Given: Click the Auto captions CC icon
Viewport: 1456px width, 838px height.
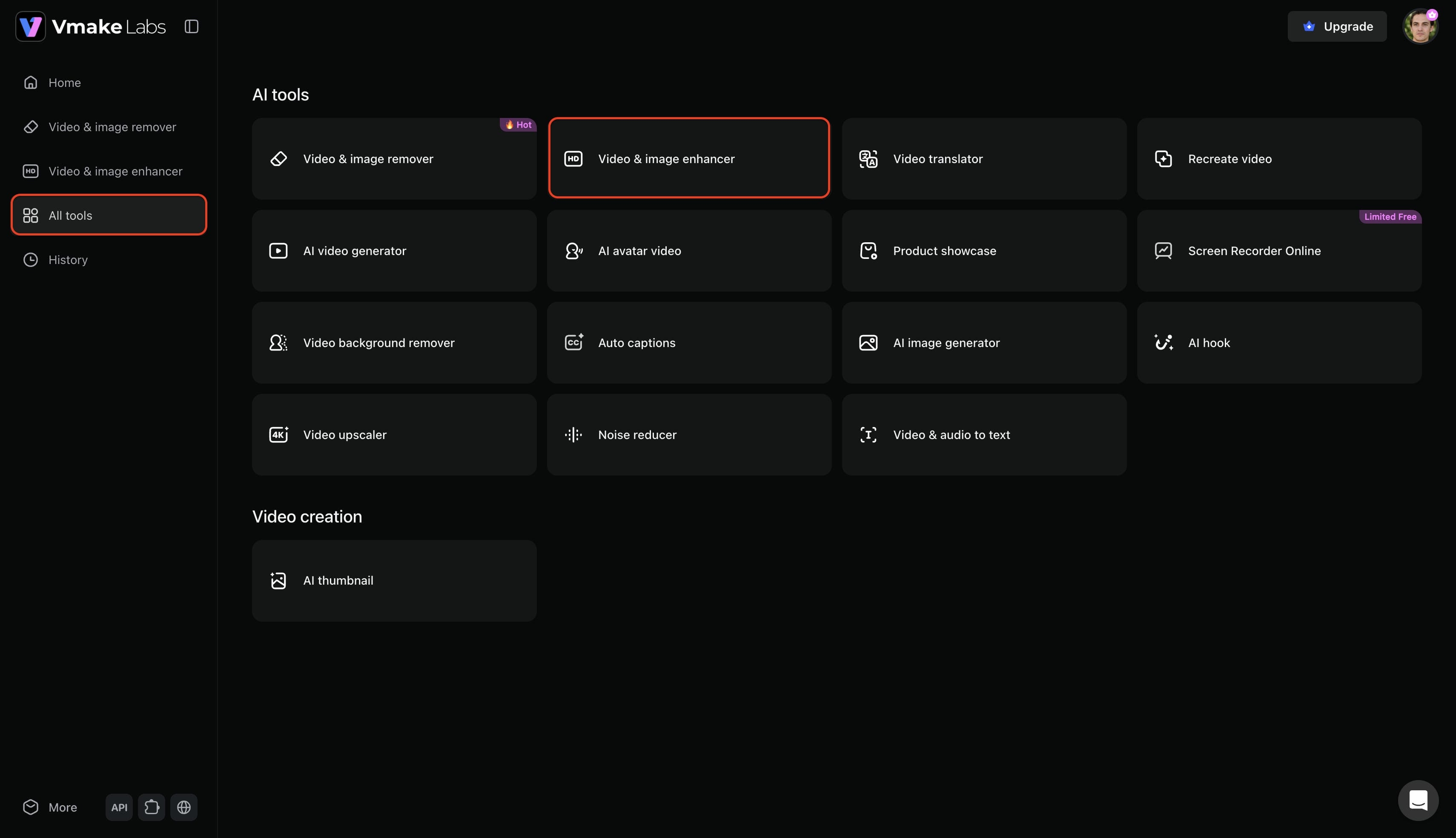Looking at the screenshot, I should (x=573, y=342).
